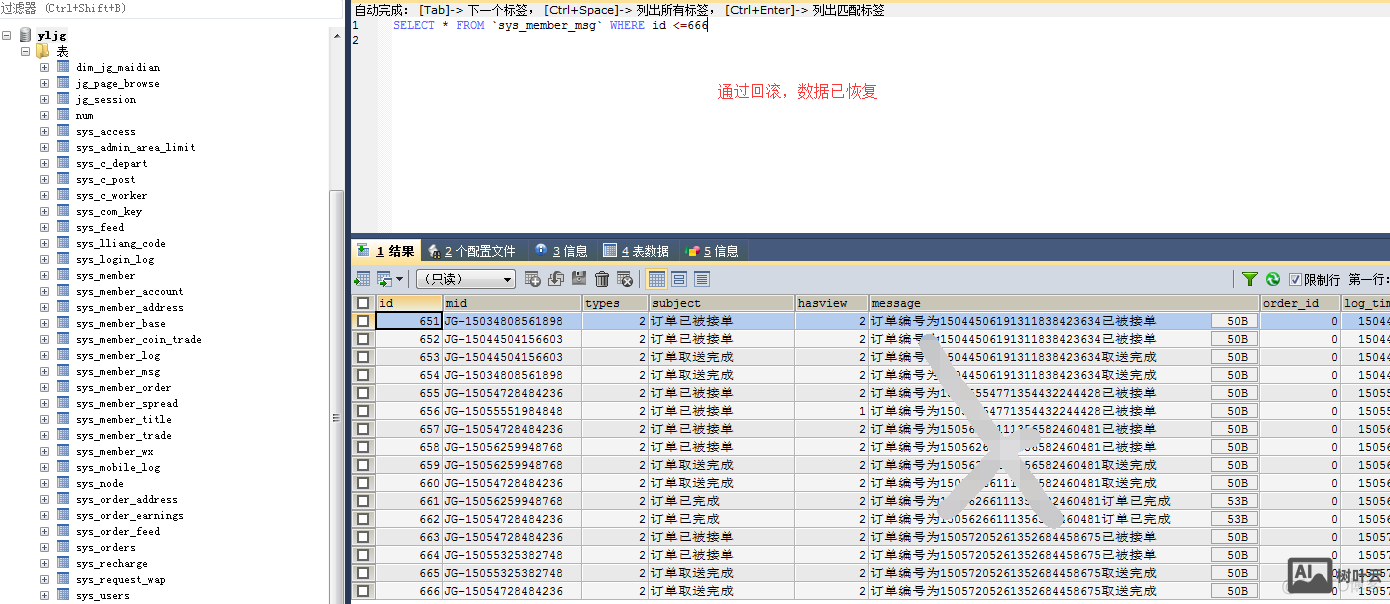
Task: Revert changes using circular arrow icon
Action: [555, 279]
